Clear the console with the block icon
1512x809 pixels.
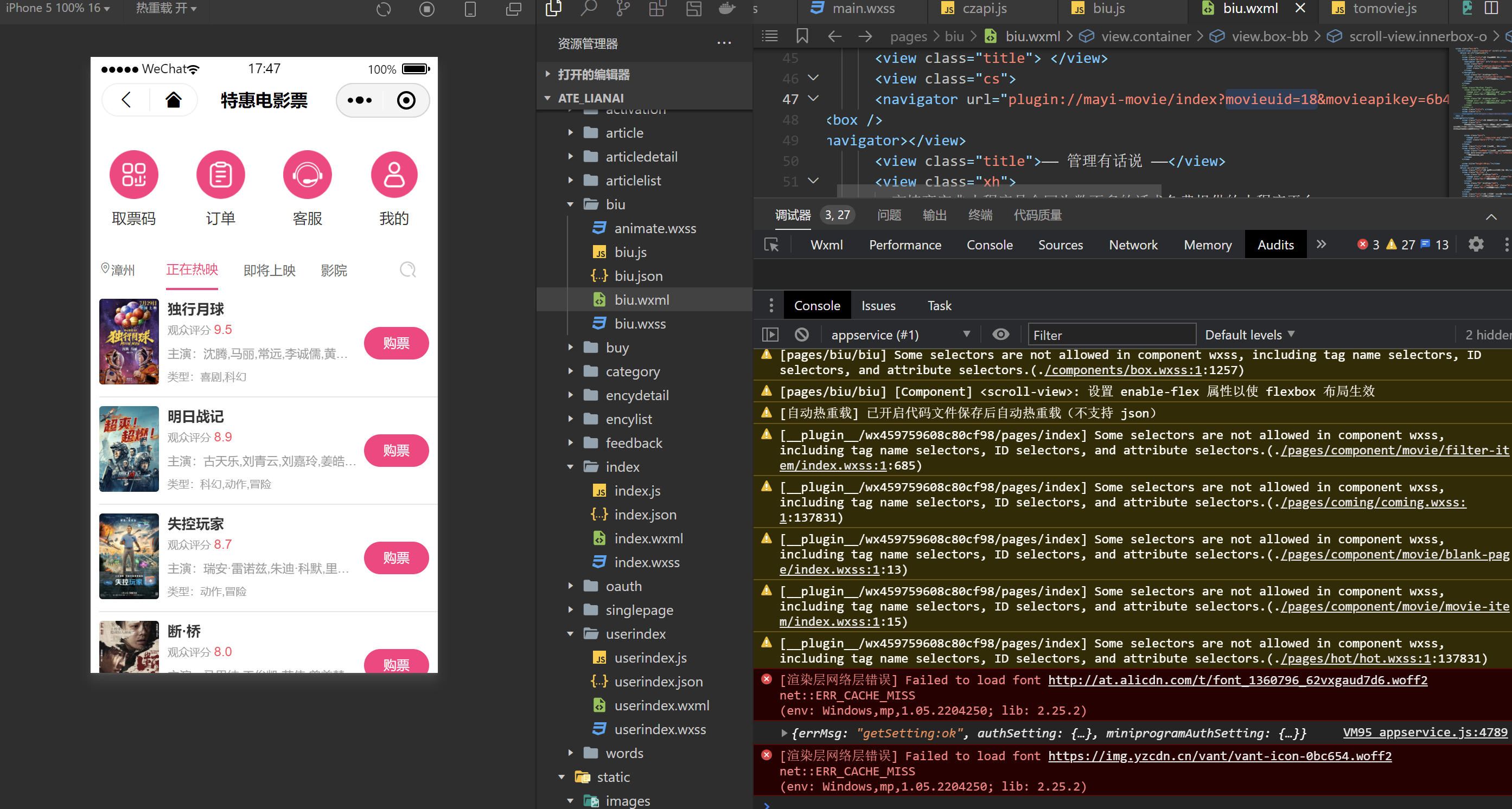801,335
